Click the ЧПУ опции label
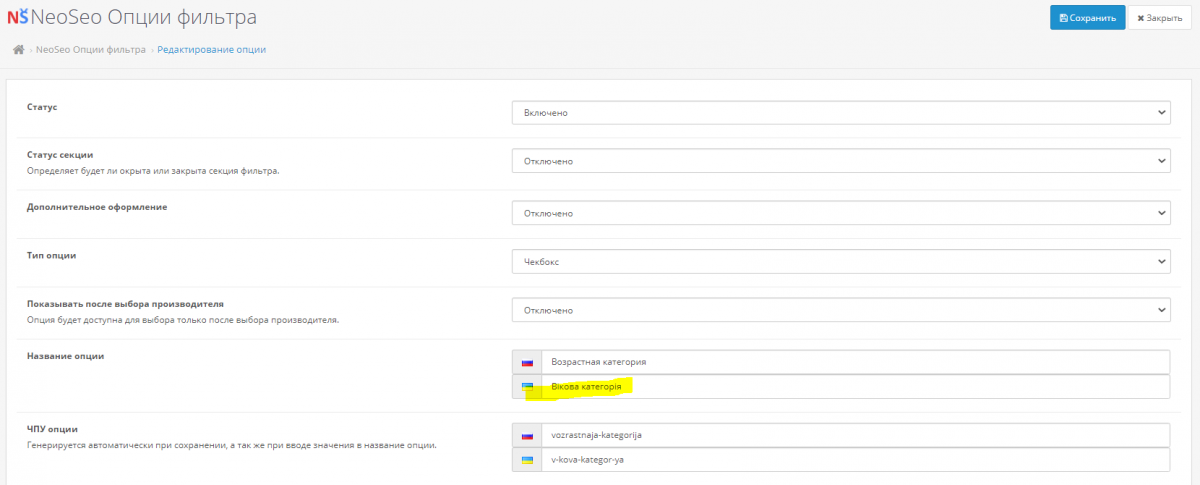 [52, 429]
